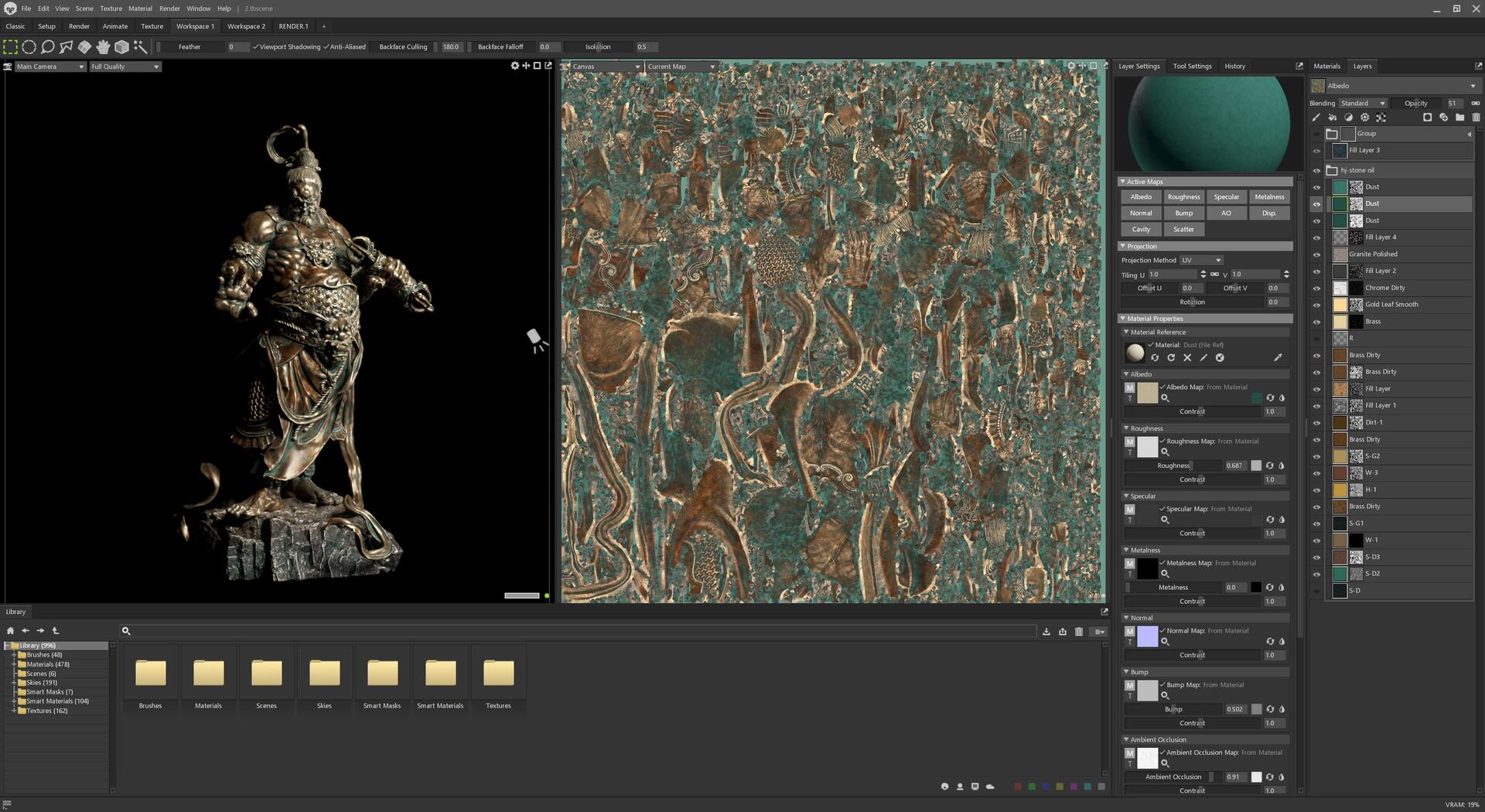Open the Main Camera dropdown
The image size is (1485, 812).
[50, 67]
